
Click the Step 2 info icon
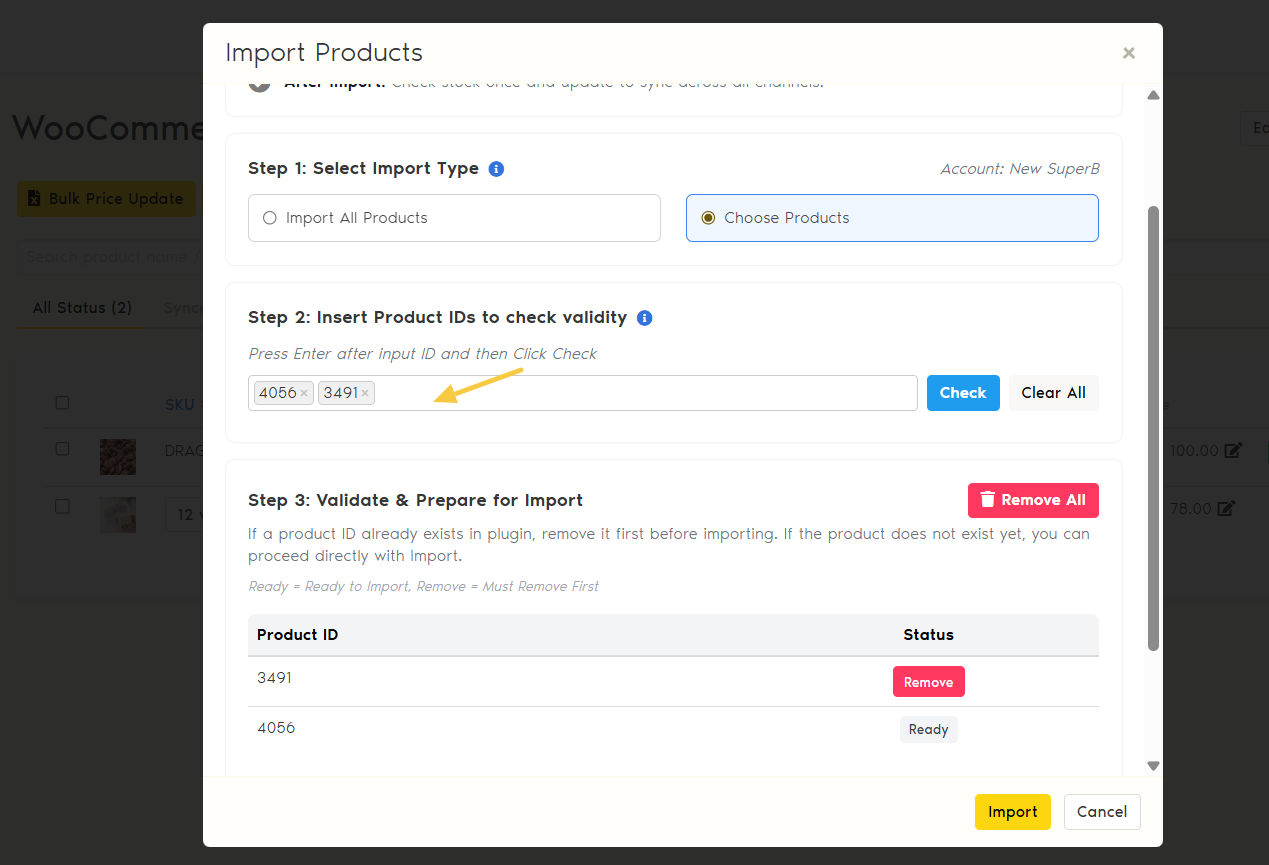pos(645,318)
